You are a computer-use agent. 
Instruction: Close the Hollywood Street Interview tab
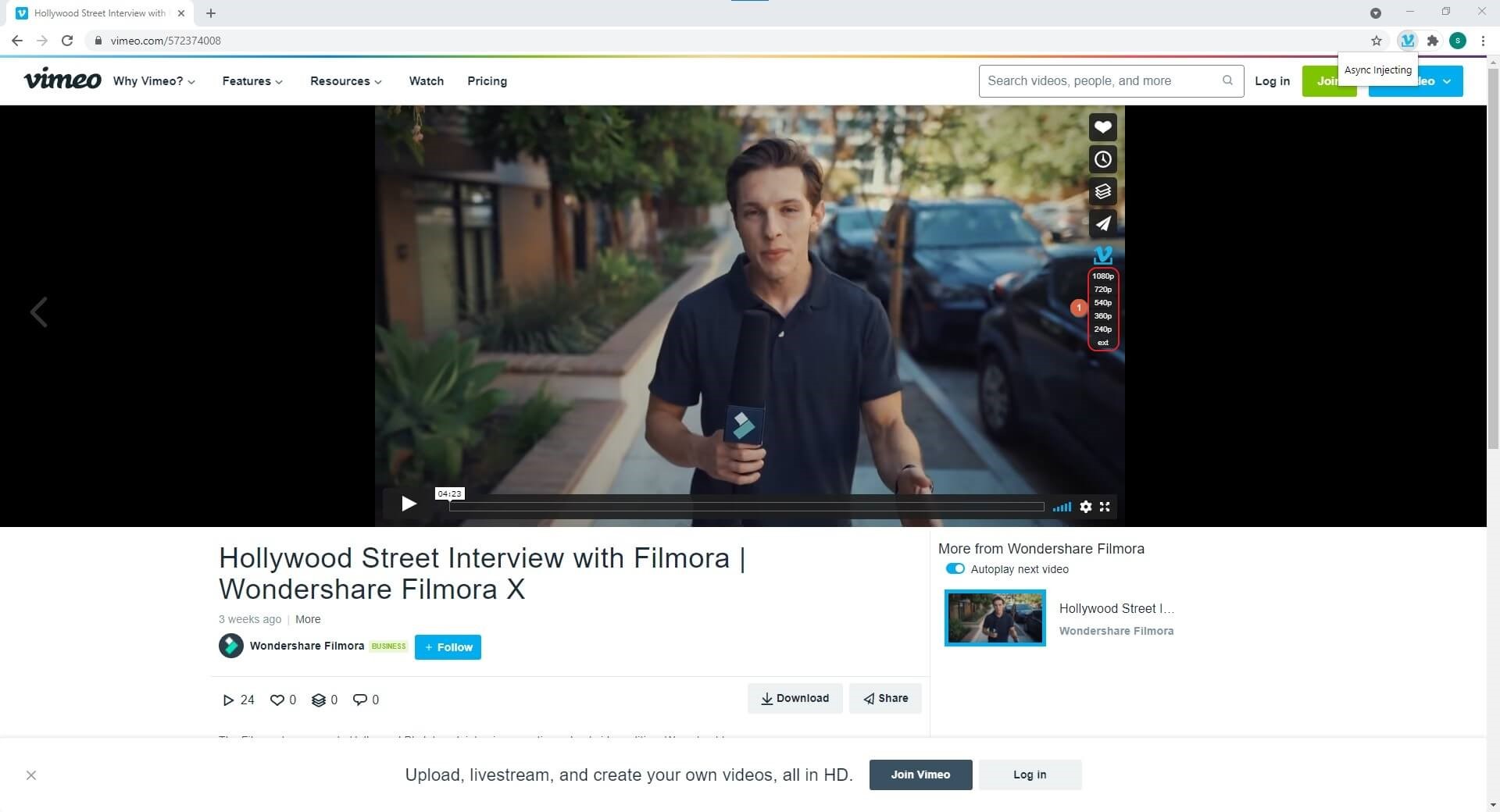[x=181, y=13]
